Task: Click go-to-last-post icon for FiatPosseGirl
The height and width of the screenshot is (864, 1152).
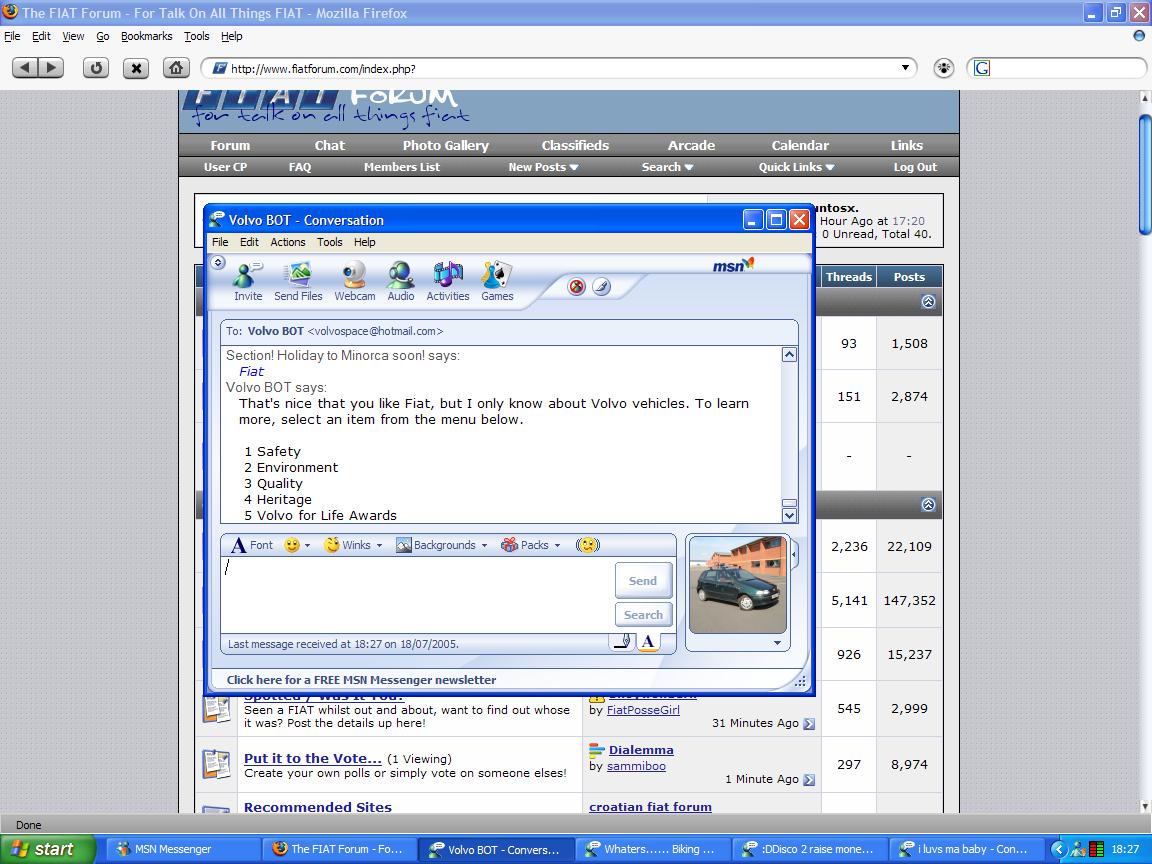Action: tap(809, 724)
